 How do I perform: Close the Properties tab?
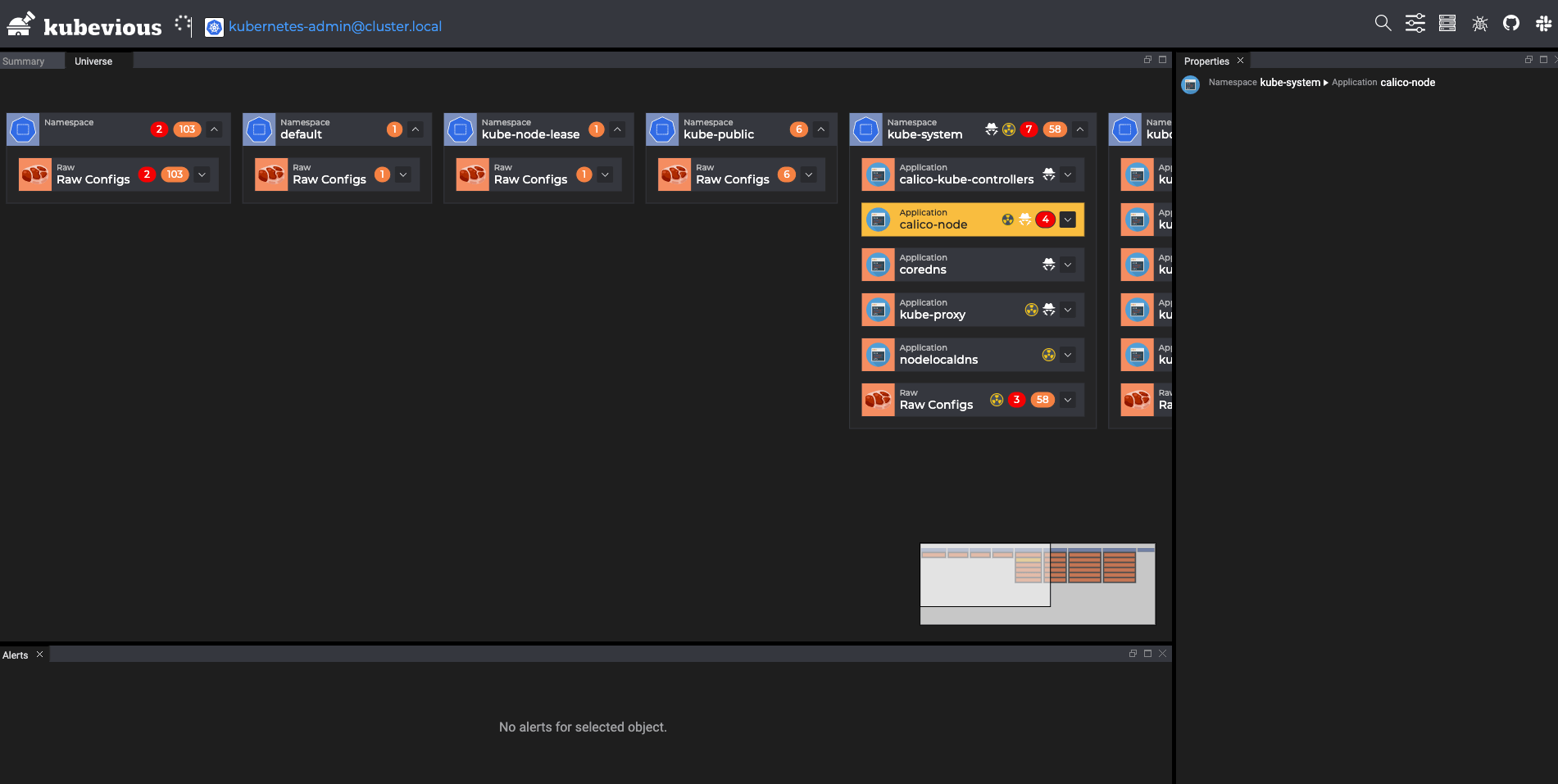click(1241, 61)
